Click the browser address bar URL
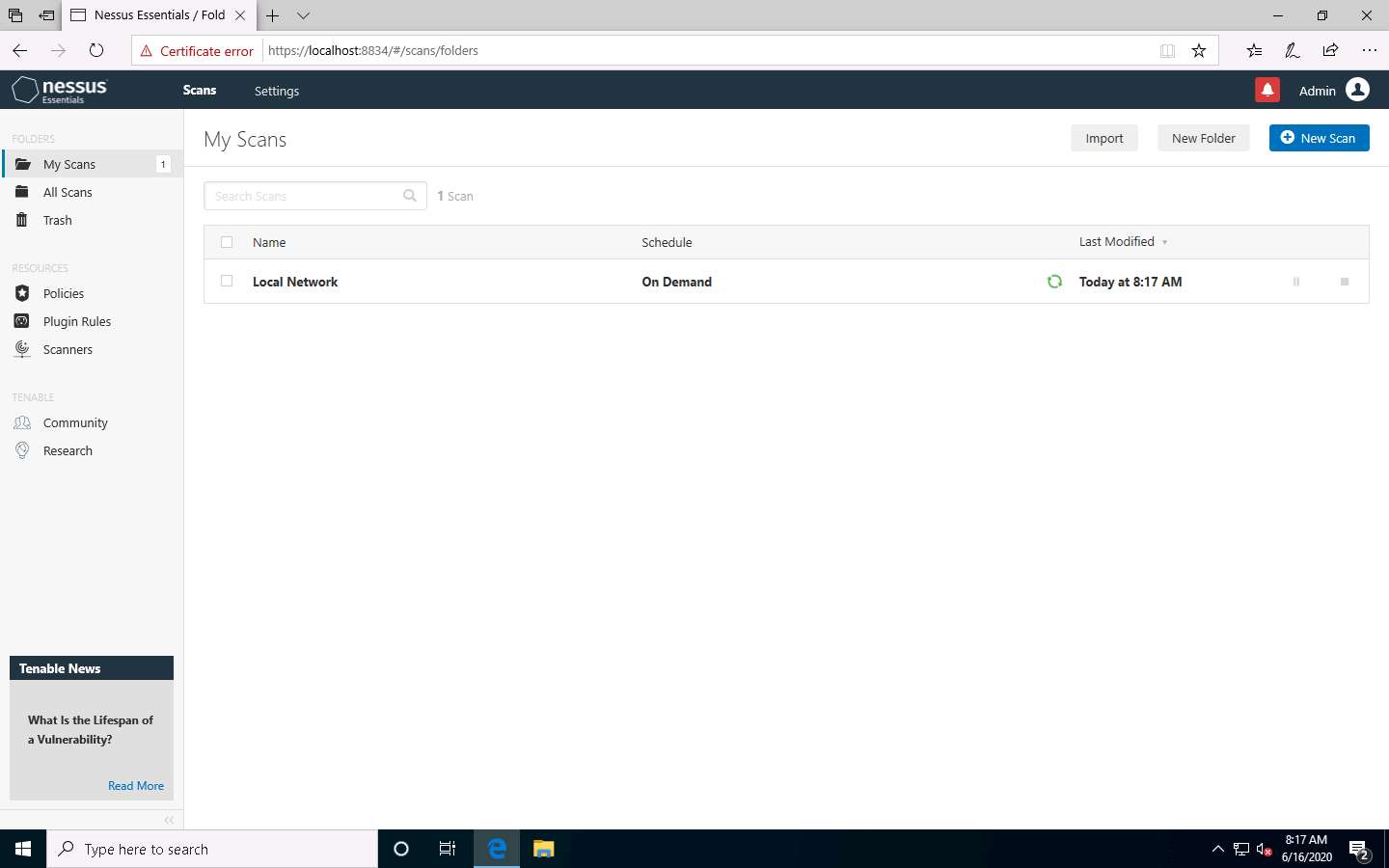This screenshot has height=868, width=1389. point(373,51)
